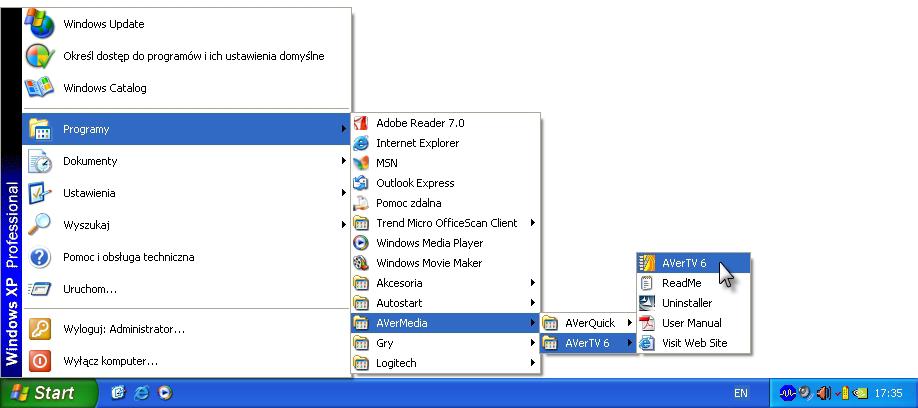The image size is (918, 408).
Task: Expand the Autostart submenu arrow
Action: pyautogui.click(x=533, y=303)
